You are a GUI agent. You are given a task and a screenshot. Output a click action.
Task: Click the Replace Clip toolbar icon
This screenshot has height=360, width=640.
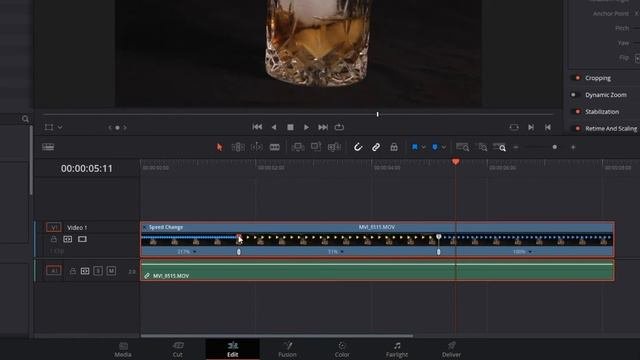pos(334,147)
